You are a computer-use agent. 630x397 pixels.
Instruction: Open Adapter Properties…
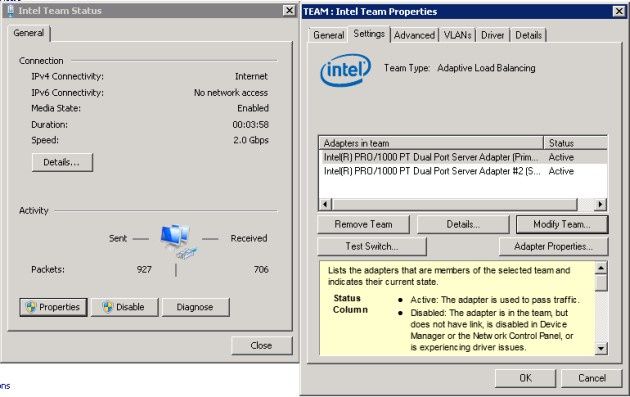coord(553,246)
